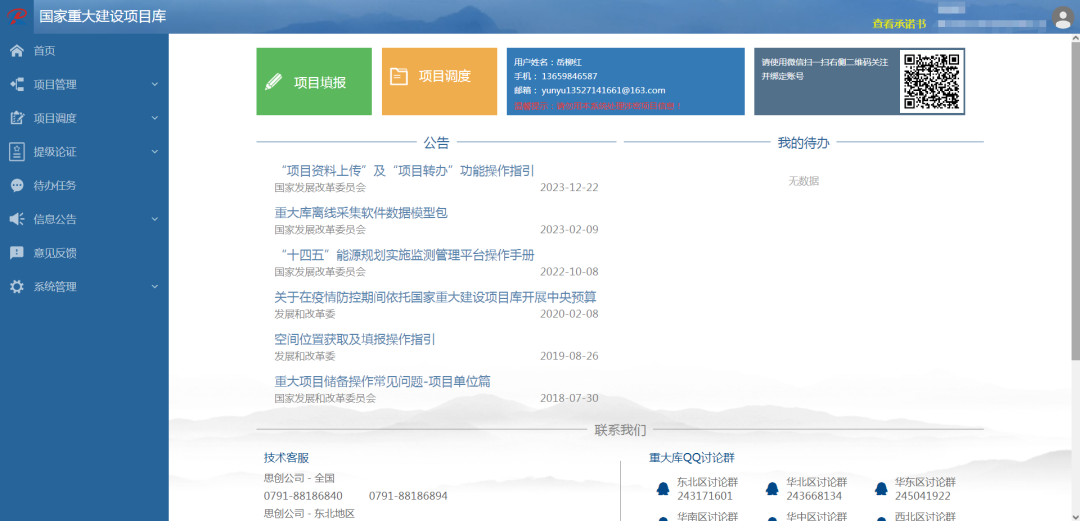The height and width of the screenshot is (521, 1080).
Task: Click 思创公司 - 全国 text
Action: 299,478
